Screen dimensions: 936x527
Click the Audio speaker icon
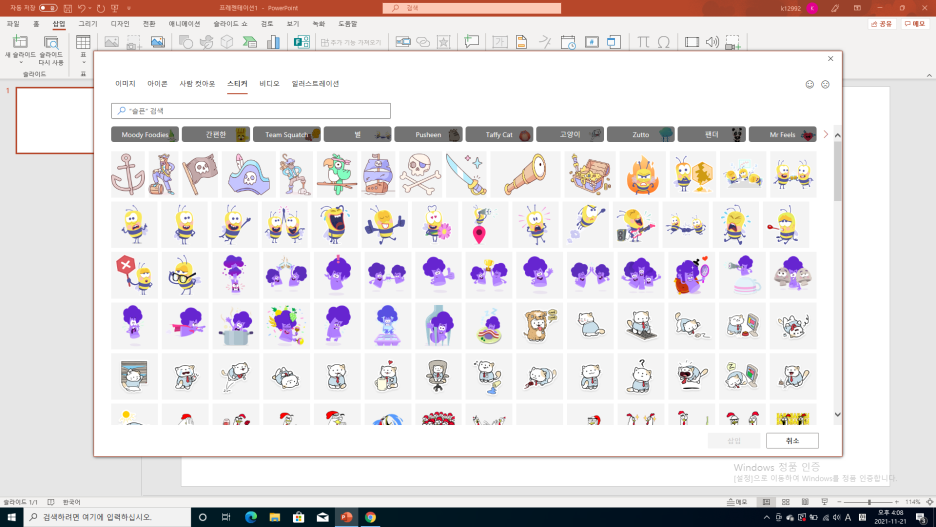(712, 42)
